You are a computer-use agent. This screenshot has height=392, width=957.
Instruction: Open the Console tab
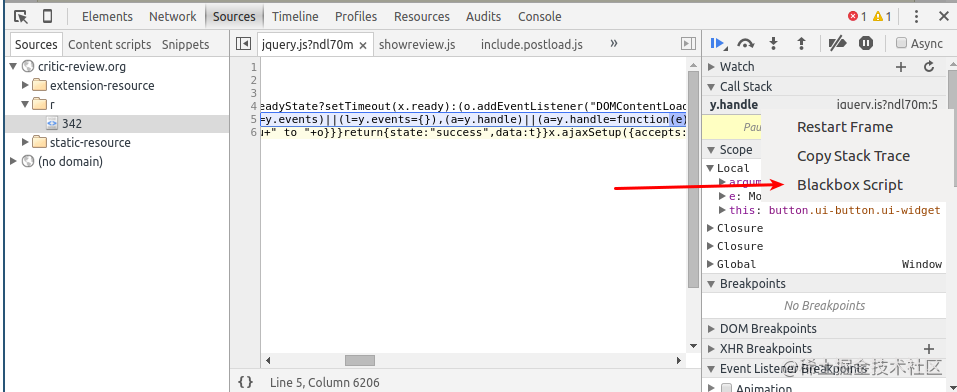pyautogui.click(x=540, y=16)
